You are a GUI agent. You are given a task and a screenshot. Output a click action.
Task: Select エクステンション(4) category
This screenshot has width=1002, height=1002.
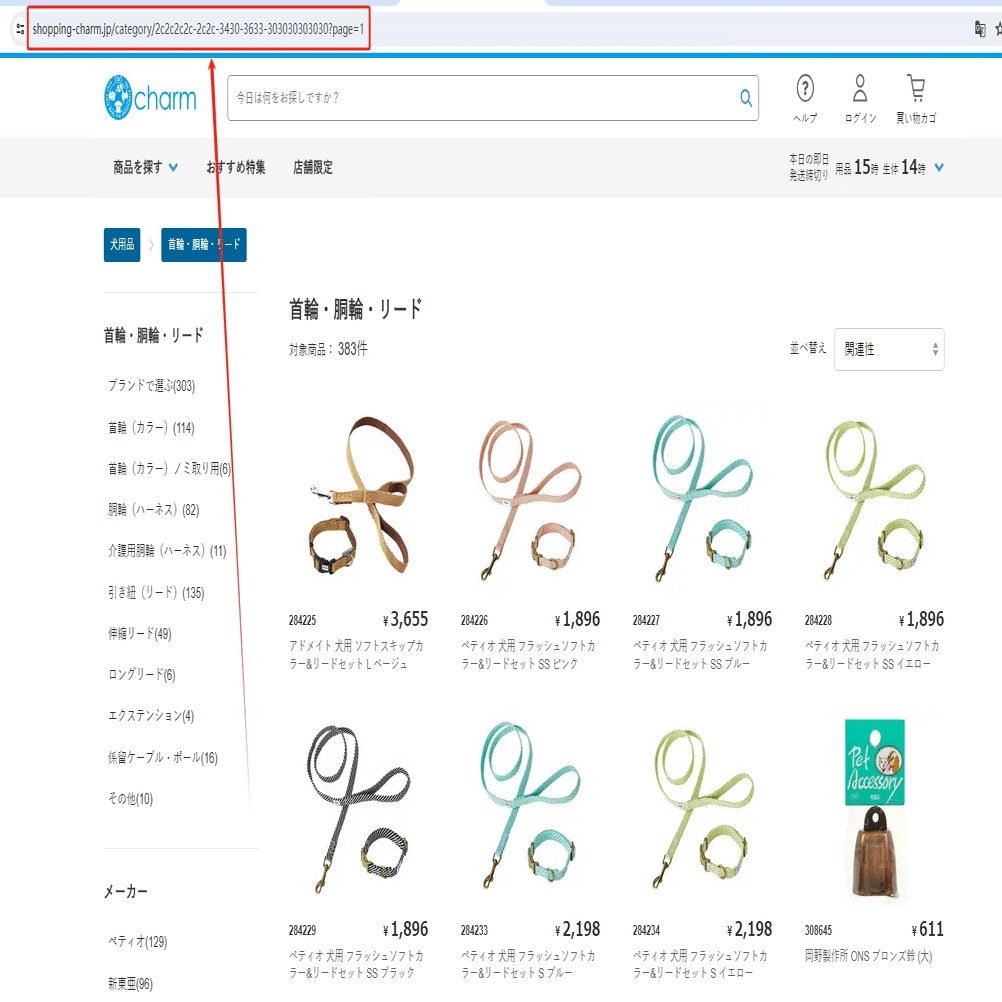coord(151,715)
